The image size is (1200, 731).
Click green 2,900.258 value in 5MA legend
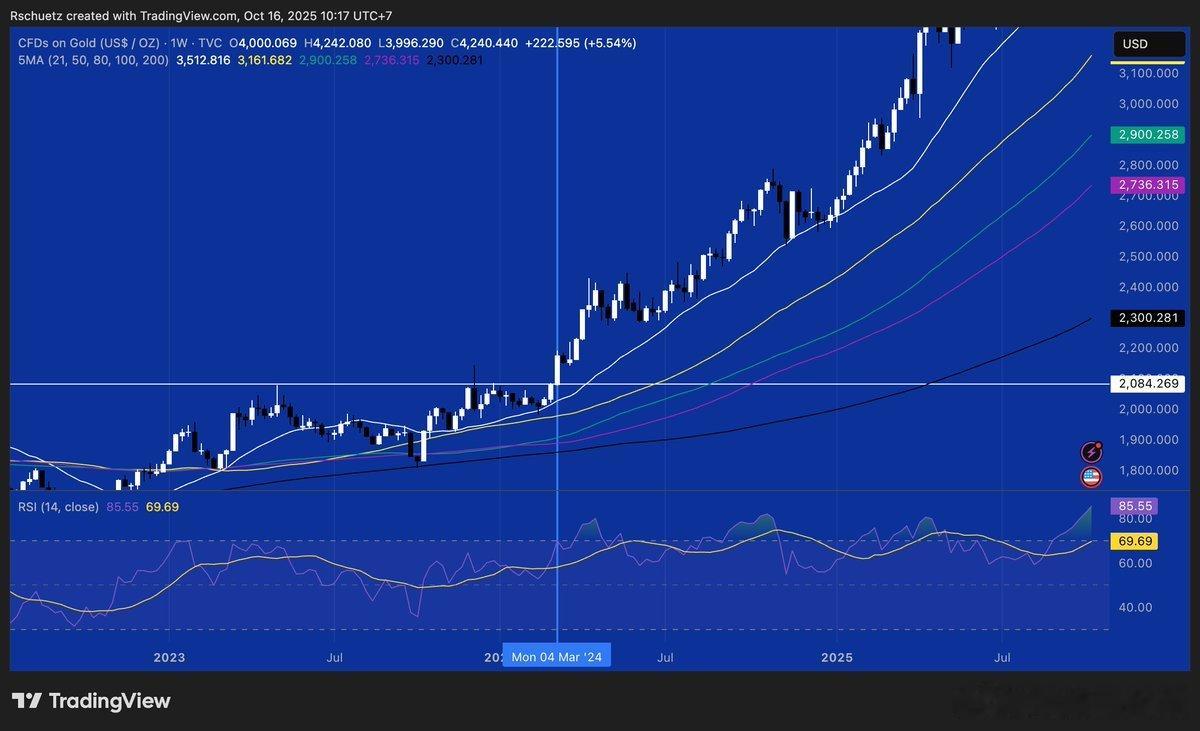pos(327,60)
